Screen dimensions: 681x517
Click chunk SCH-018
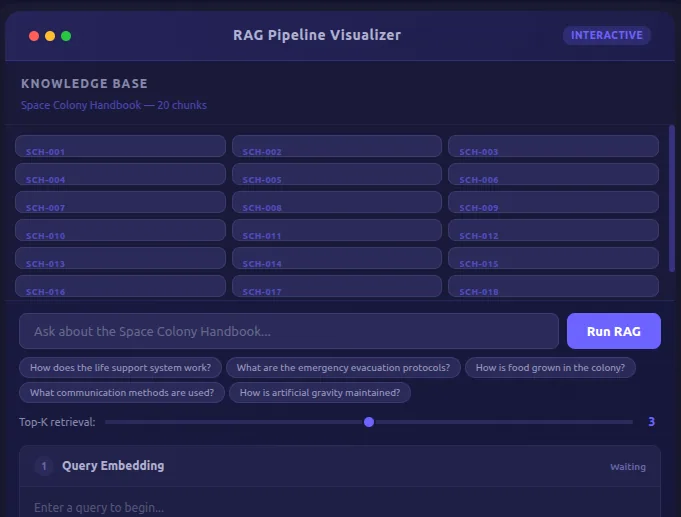(x=553, y=286)
